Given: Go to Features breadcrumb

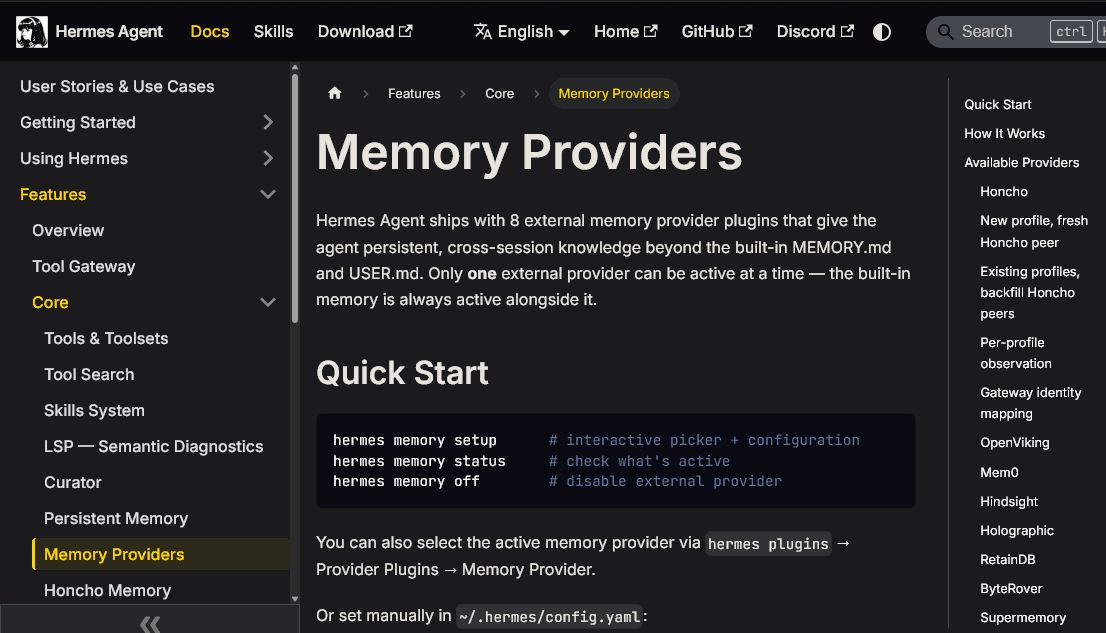Looking at the screenshot, I should click(x=414, y=93).
